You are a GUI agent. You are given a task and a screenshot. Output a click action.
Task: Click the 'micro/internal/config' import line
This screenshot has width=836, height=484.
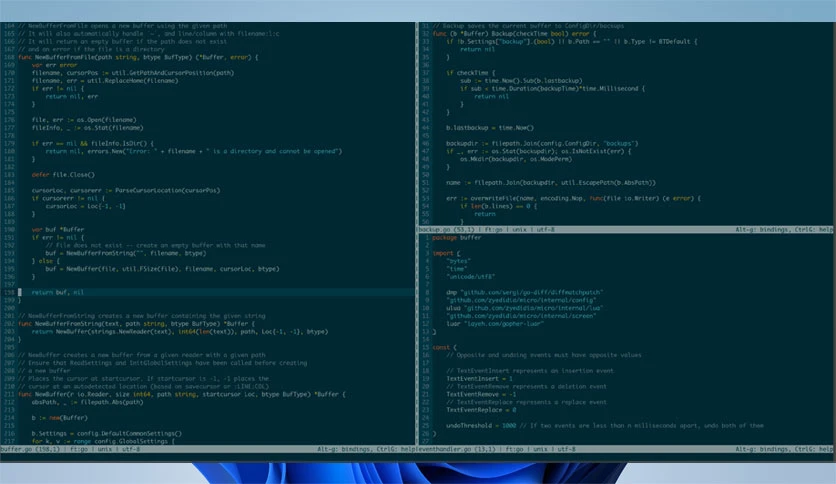(x=521, y=300)
